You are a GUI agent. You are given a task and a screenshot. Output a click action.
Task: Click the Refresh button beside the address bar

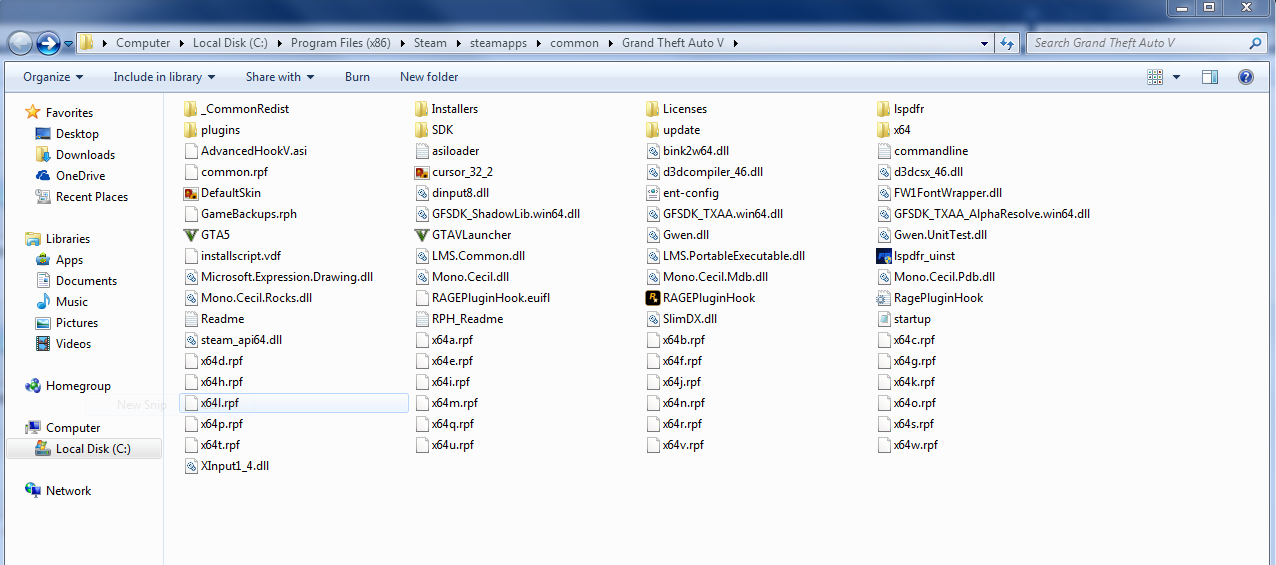coord(1008,43)
